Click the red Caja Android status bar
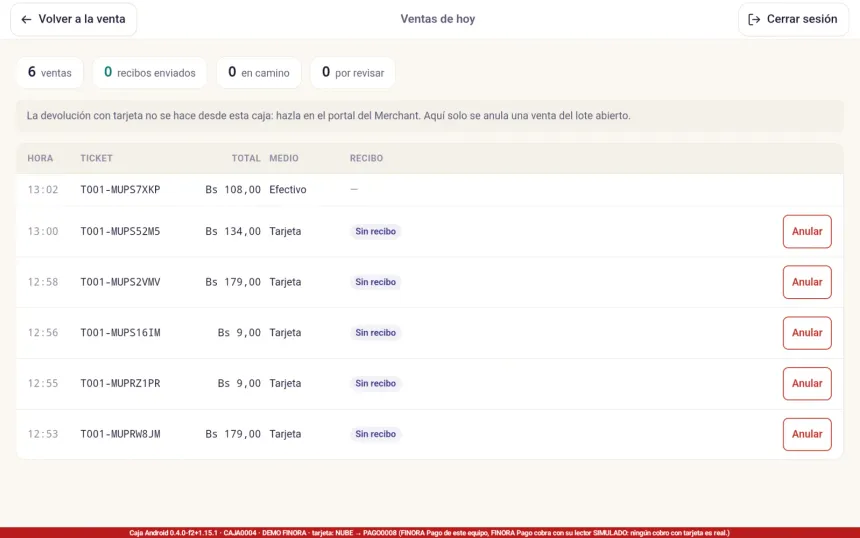The image size is (860, 538). pos(430,533)
